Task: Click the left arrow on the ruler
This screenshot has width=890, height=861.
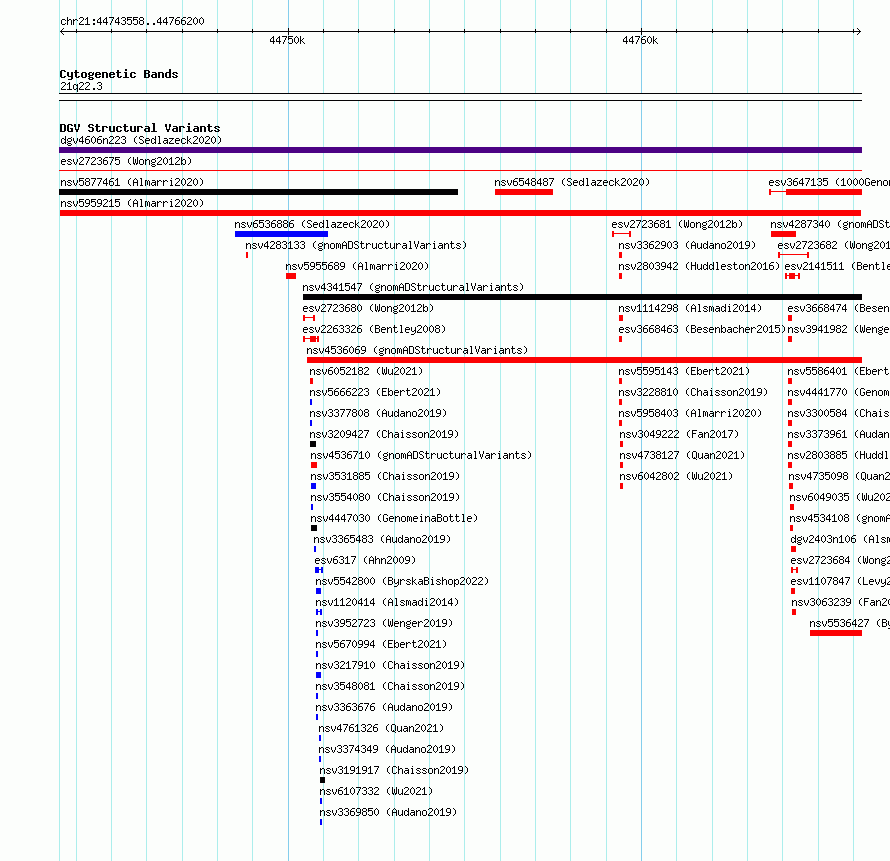Action: [x=62, y=32]
